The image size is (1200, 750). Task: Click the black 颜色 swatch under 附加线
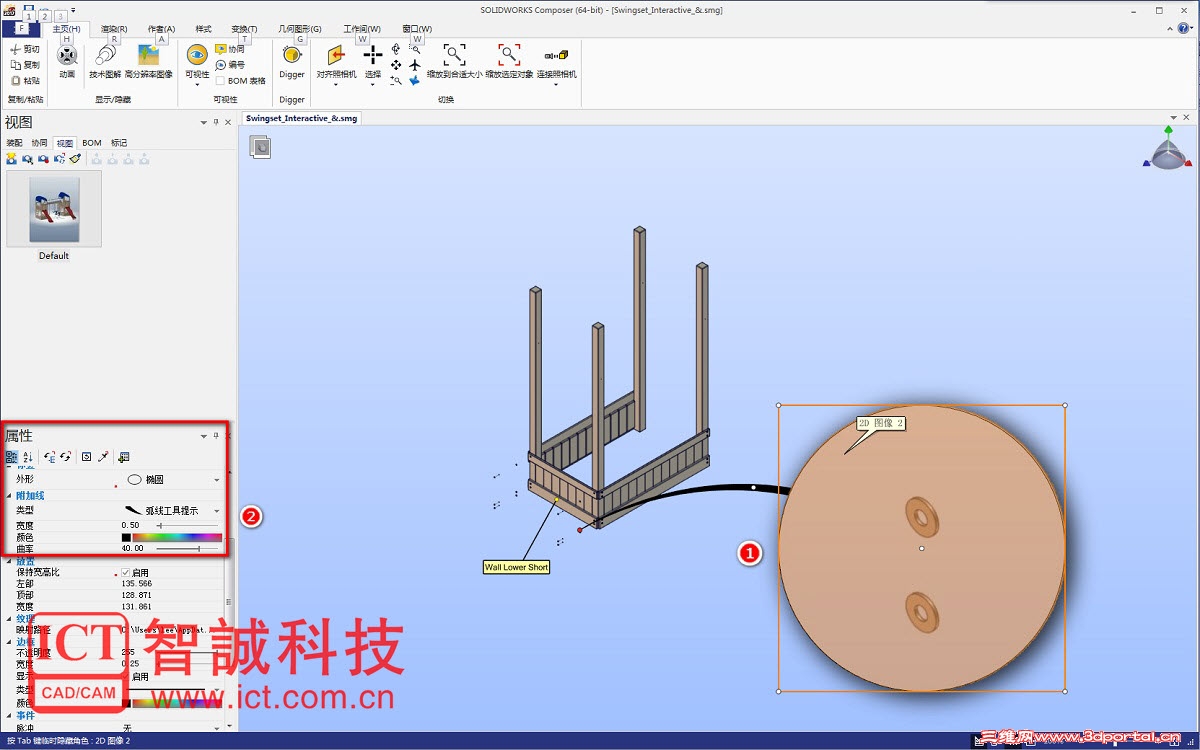tap(126, 537)
